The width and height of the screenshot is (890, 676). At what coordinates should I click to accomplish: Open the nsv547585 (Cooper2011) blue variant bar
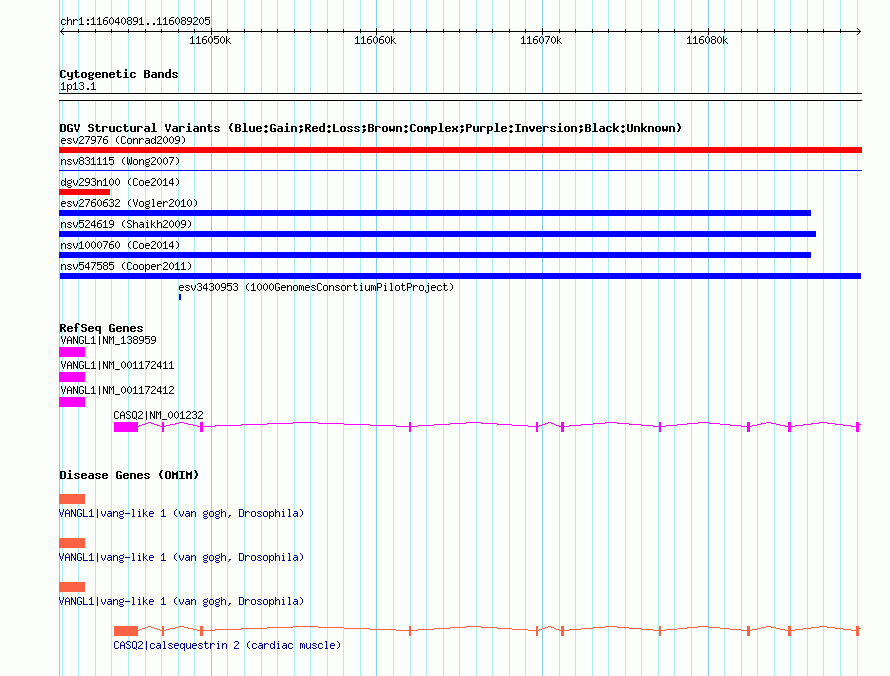tap(460, 276)
